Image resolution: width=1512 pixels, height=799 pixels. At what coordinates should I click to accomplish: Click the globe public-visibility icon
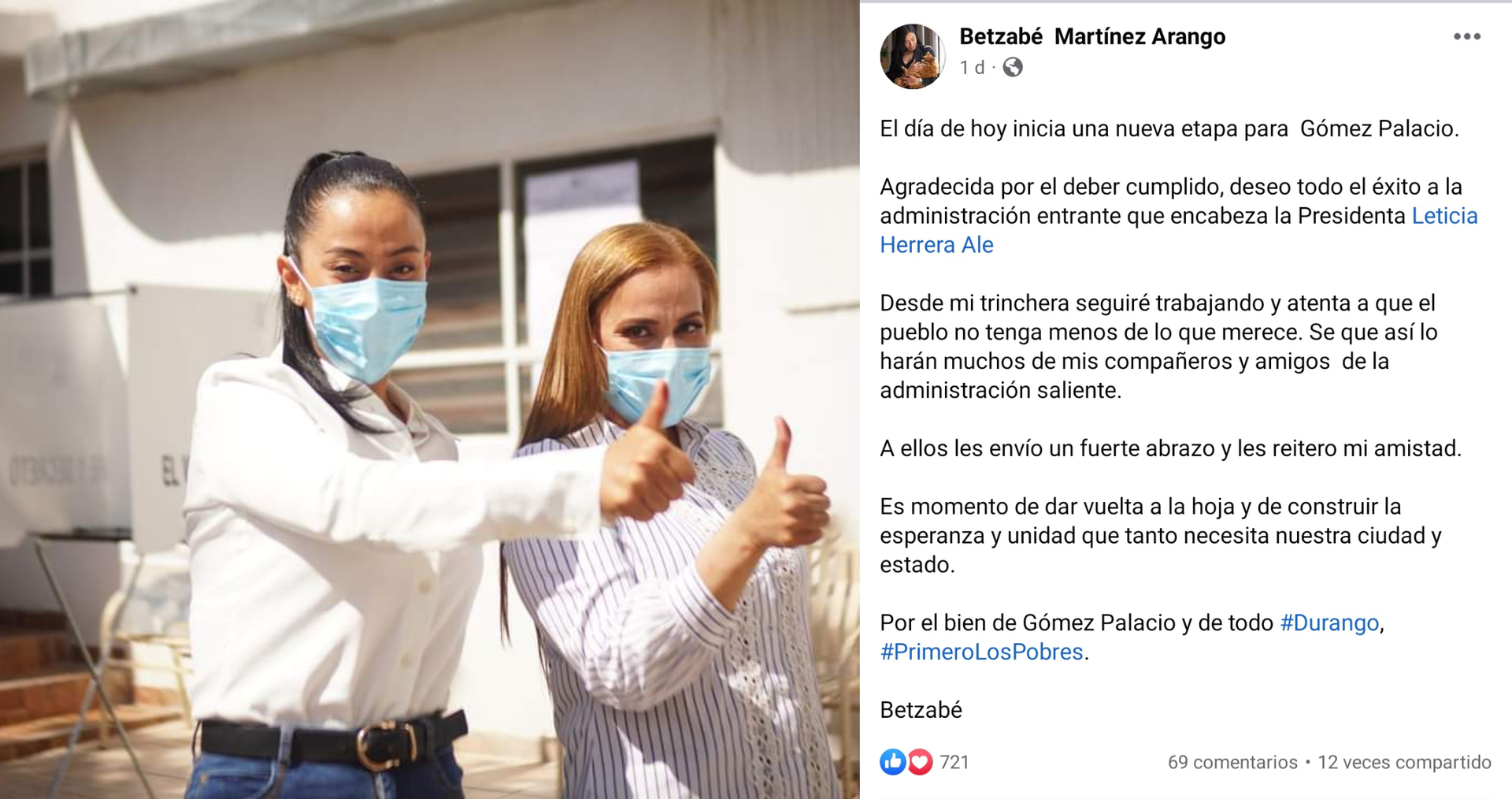click(x=1013, y=68)
